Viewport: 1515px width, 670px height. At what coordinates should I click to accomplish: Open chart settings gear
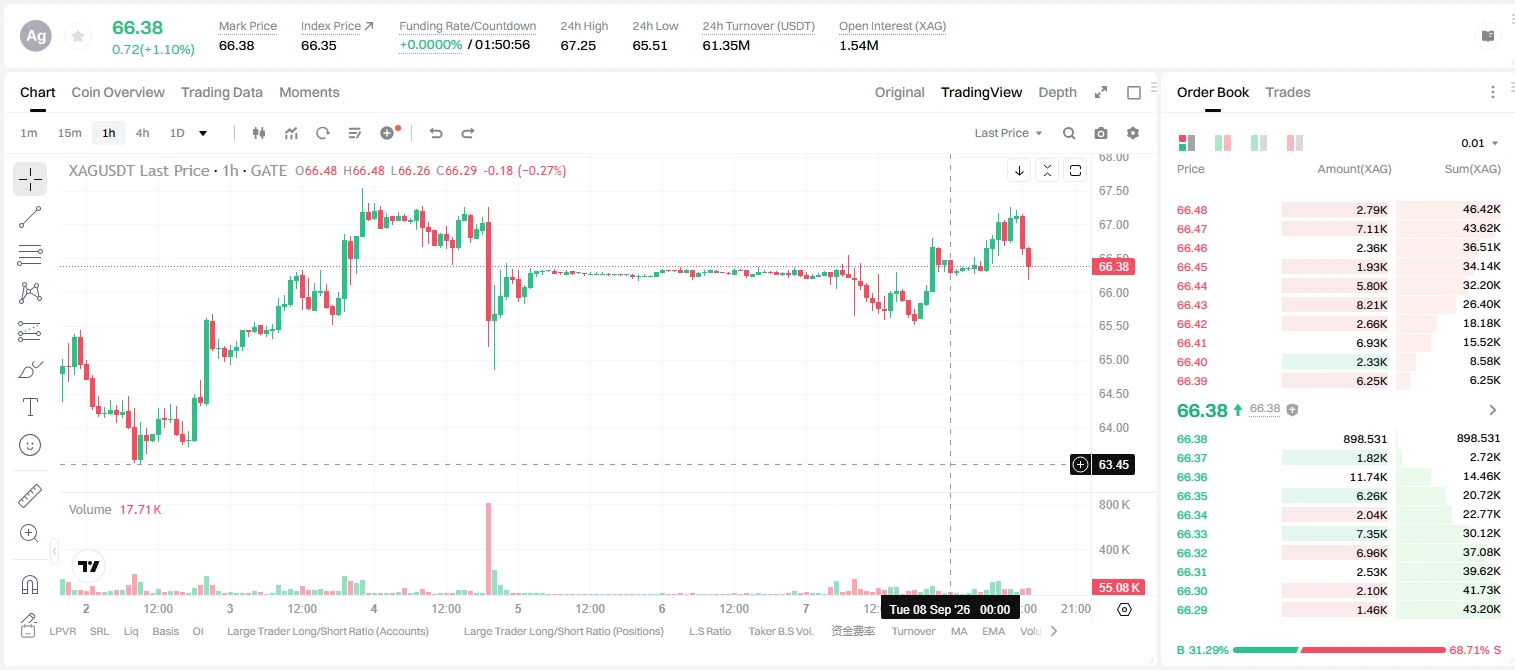[x=1133, y=133]
